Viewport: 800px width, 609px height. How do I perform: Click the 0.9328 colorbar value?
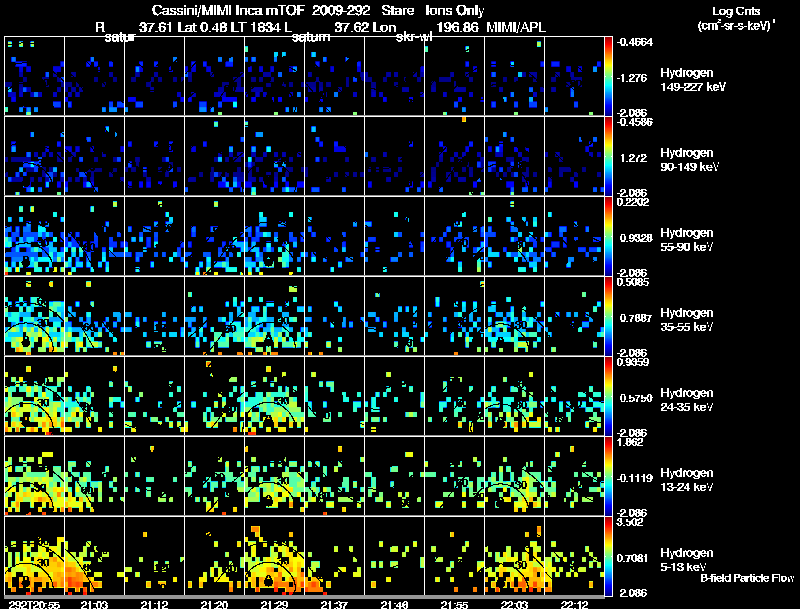(x=636, y=238)
